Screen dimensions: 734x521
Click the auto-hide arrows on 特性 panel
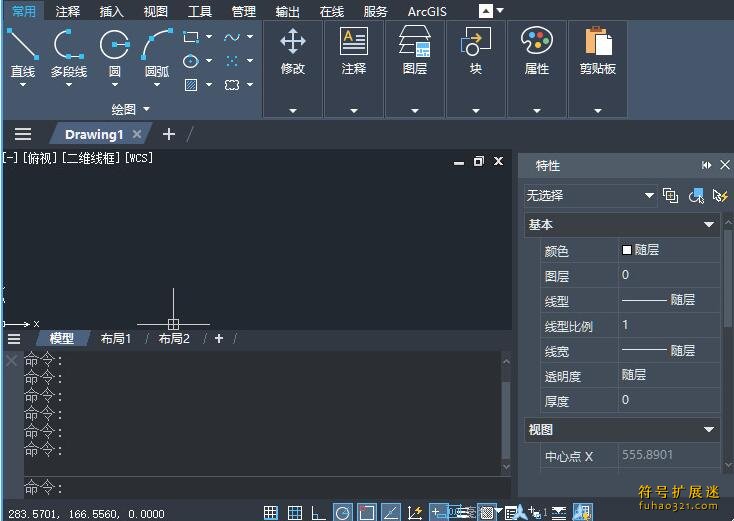[707, 165]
